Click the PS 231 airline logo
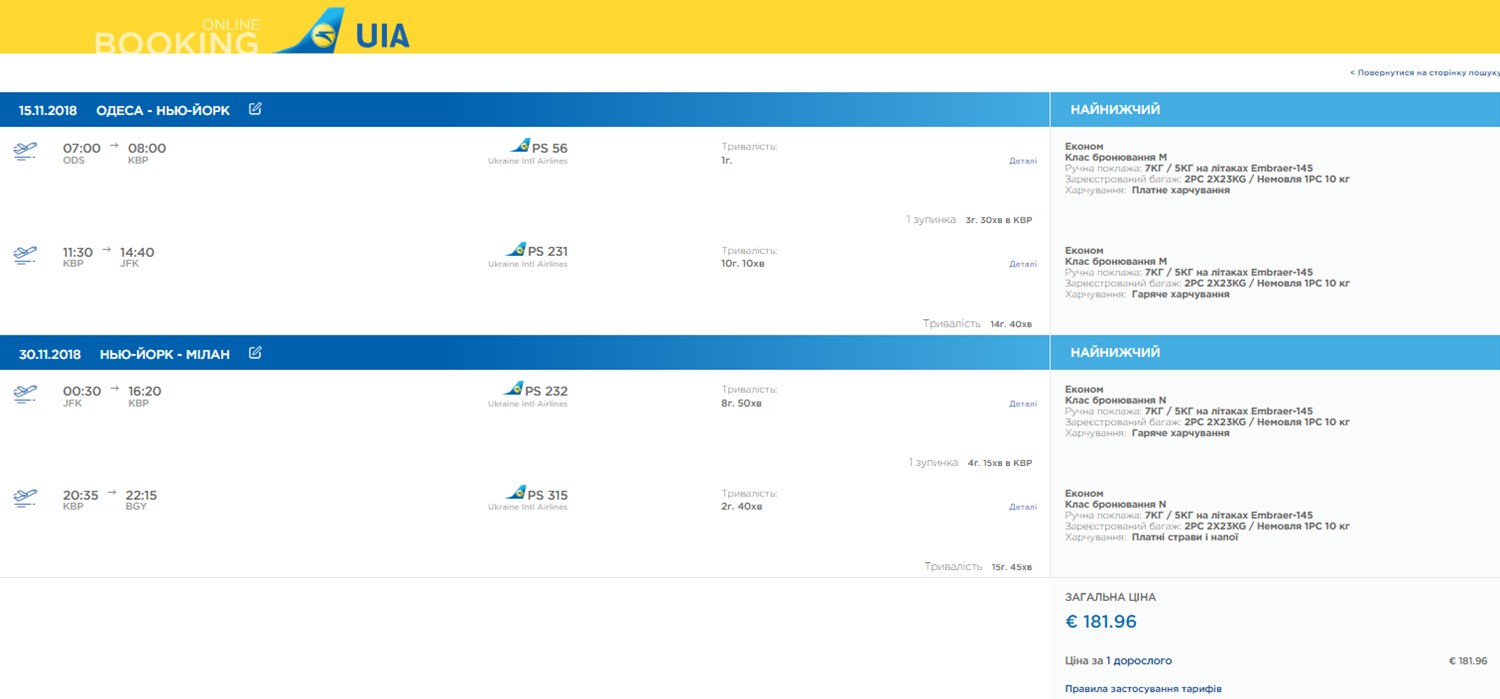This screenshot has height=699, width=1500. click(516, 250)
